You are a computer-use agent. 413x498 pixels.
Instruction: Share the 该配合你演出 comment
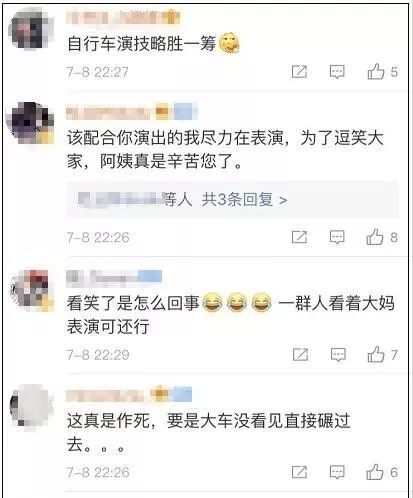click(299, 237)
